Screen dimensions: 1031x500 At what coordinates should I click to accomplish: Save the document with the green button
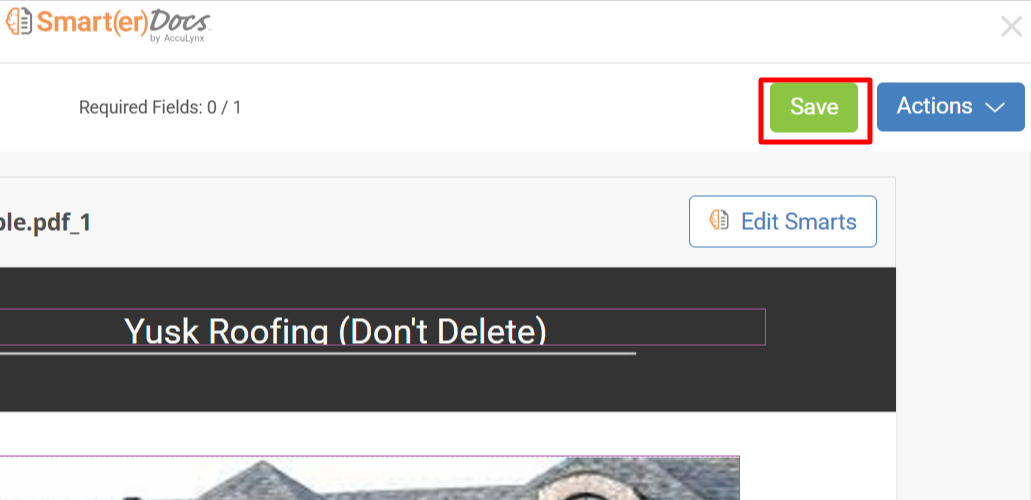[814, 107]
